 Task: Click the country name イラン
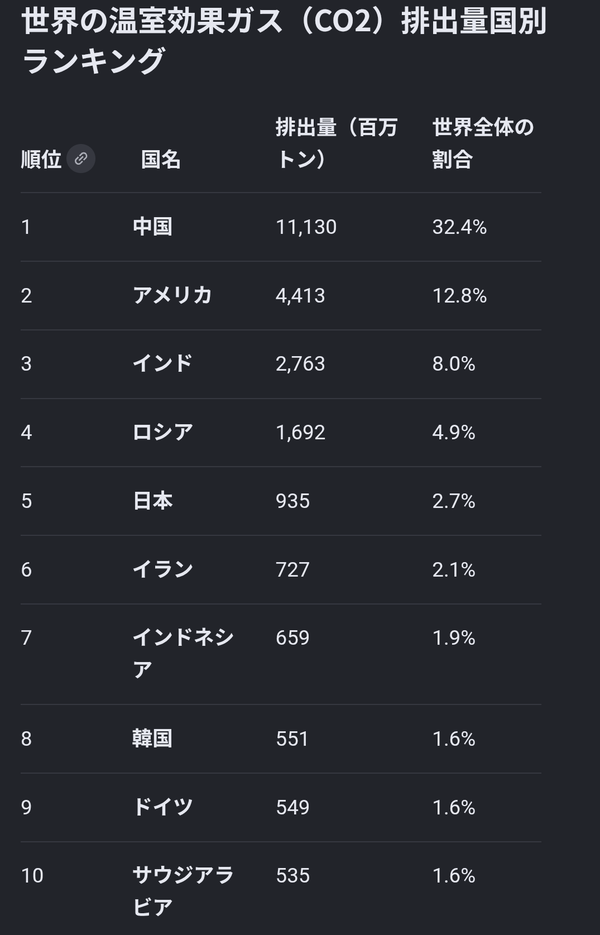pos(163,569)
